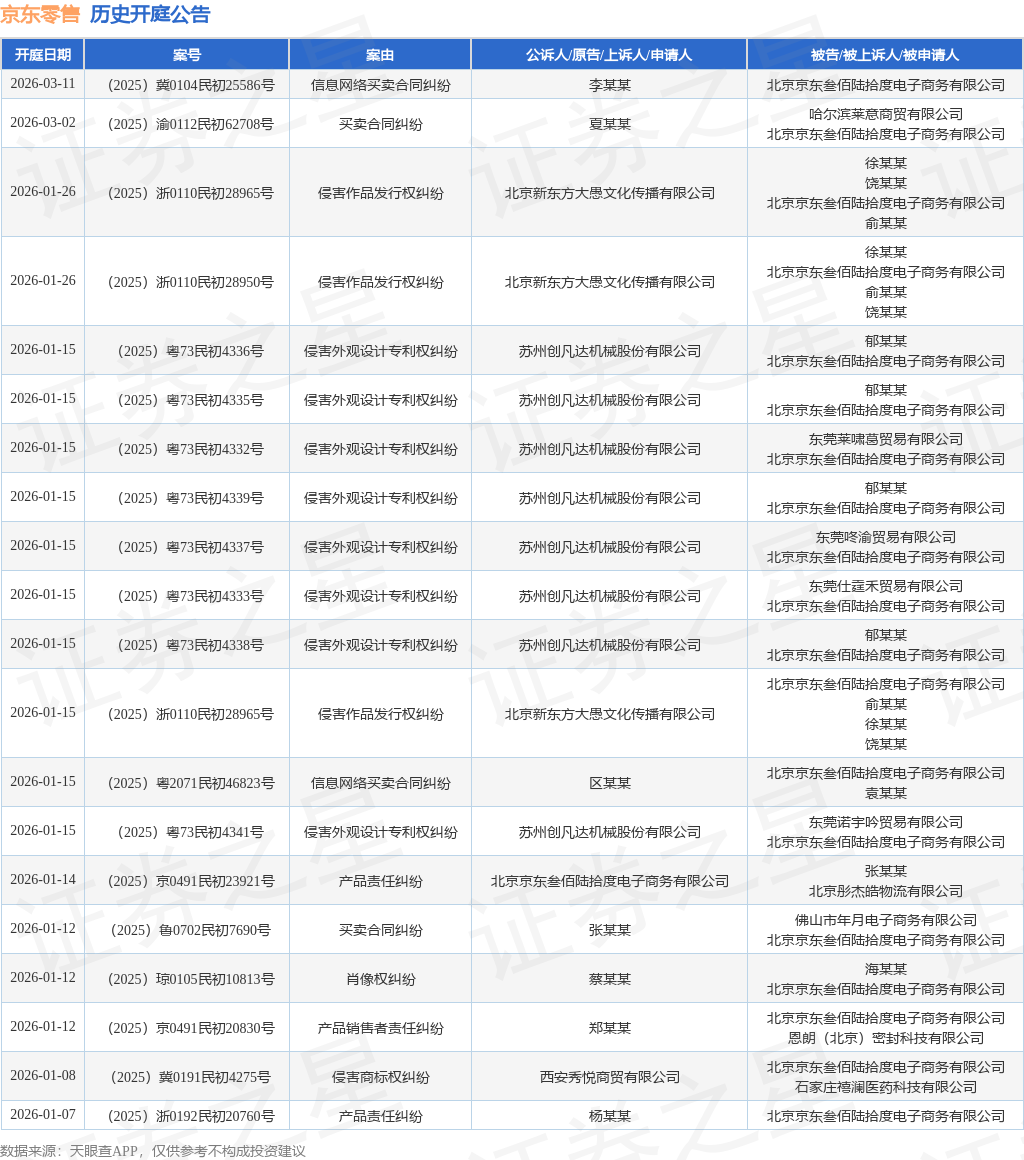Select the date 2026-01-14
1024x1160 pixels.
[43, 880]
